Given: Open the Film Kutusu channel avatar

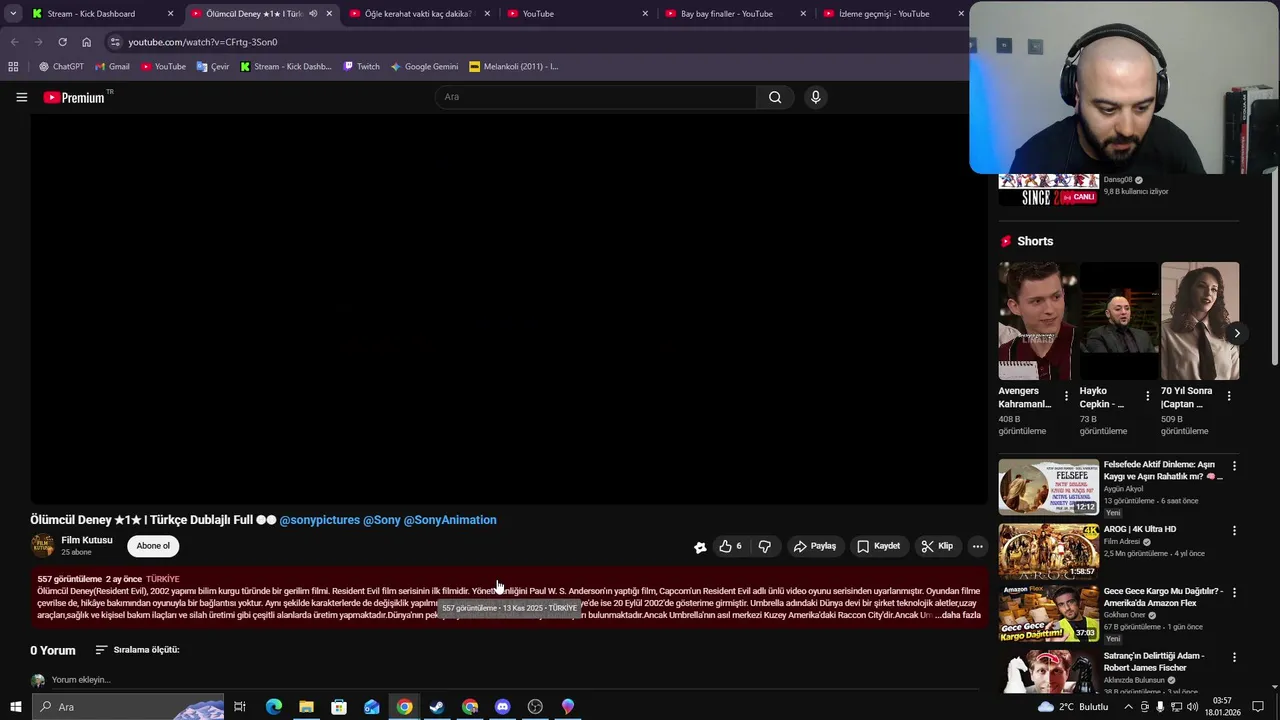Looking at the screenshot, I should coord(42,545).
